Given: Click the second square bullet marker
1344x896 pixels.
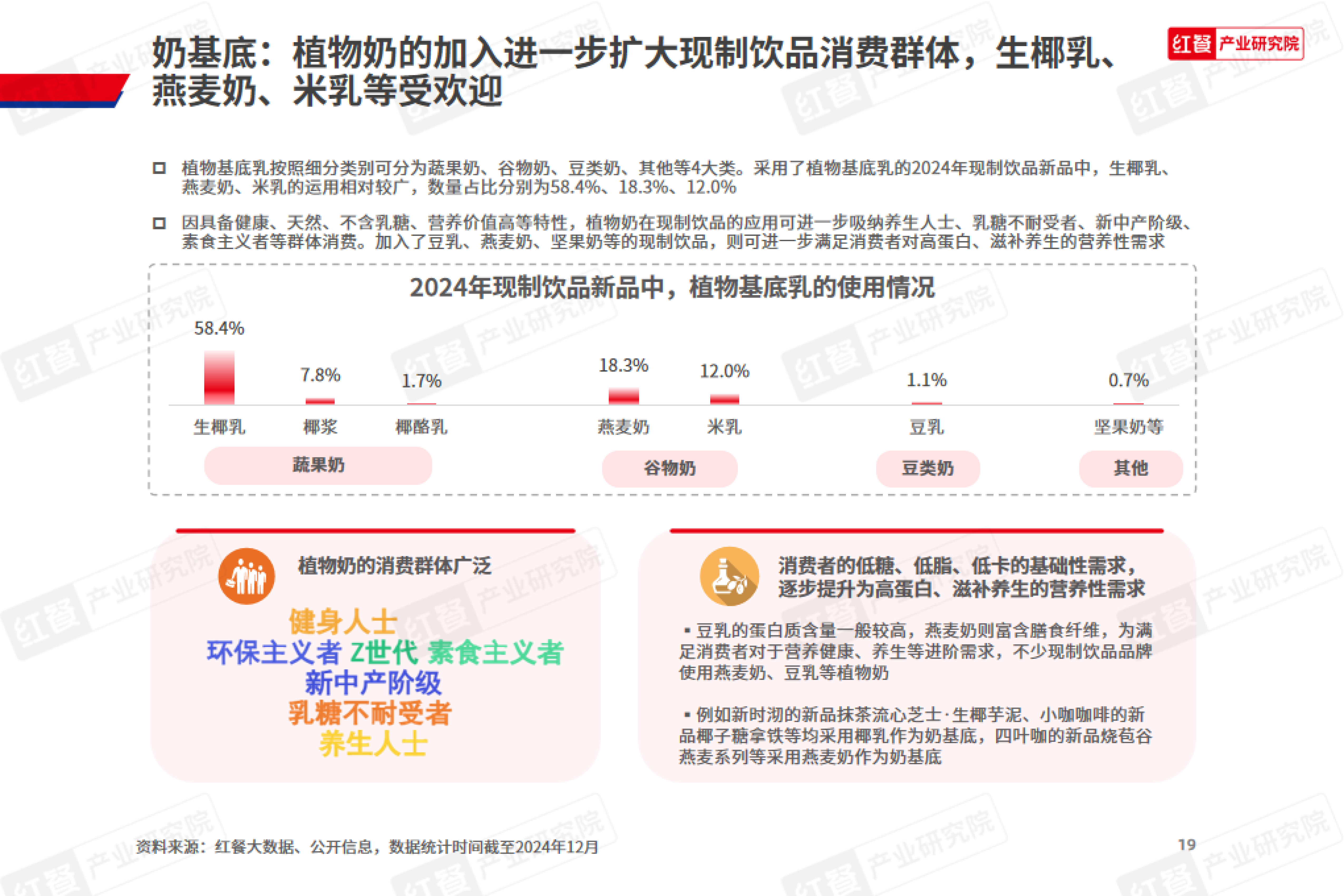Looking at the screenshot, I should click(x=159, y=223).
